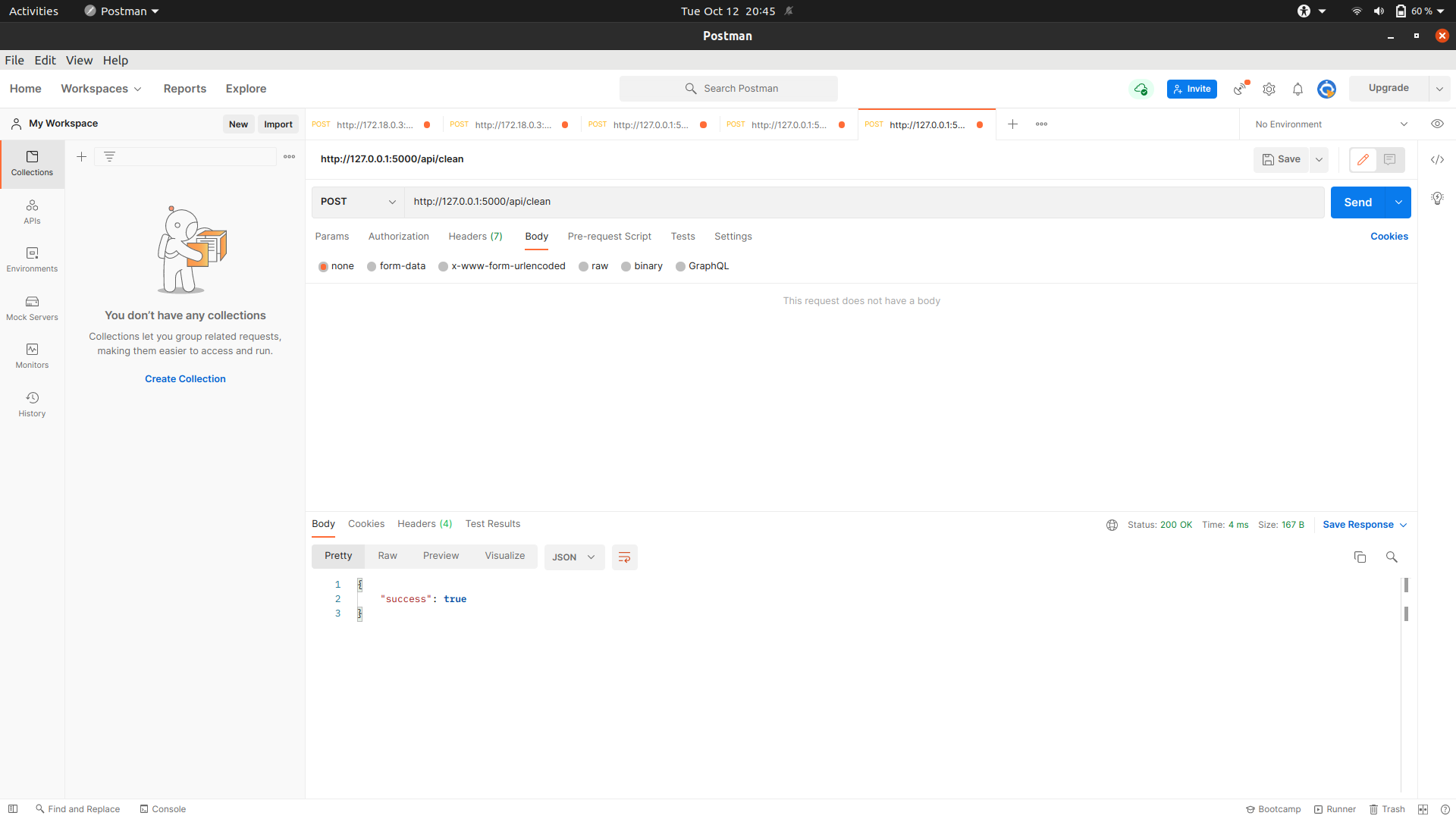Choose GraphQL body type radio
The height and width of the screenshot is (819, 1456).
tap(680, 267)
